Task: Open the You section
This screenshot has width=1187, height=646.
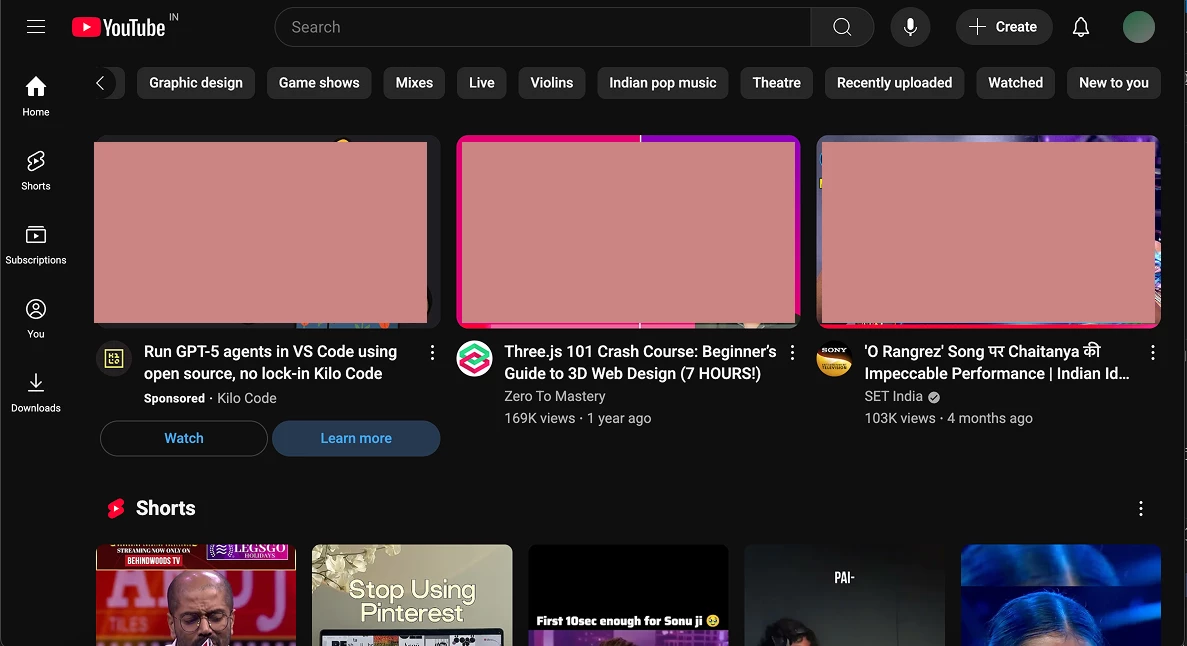Action: coord(36,319)
